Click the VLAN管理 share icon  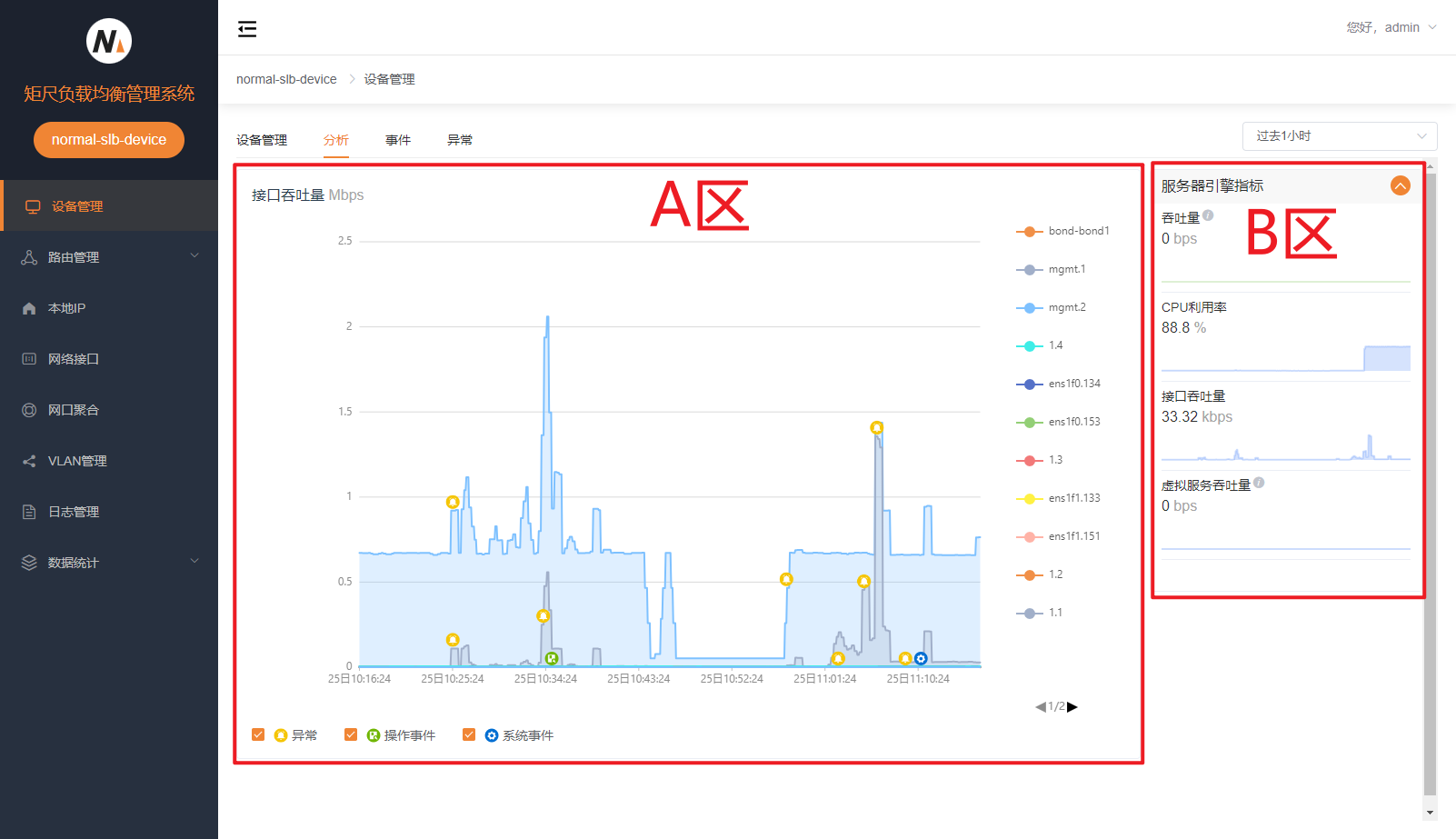tap(29, 461)
